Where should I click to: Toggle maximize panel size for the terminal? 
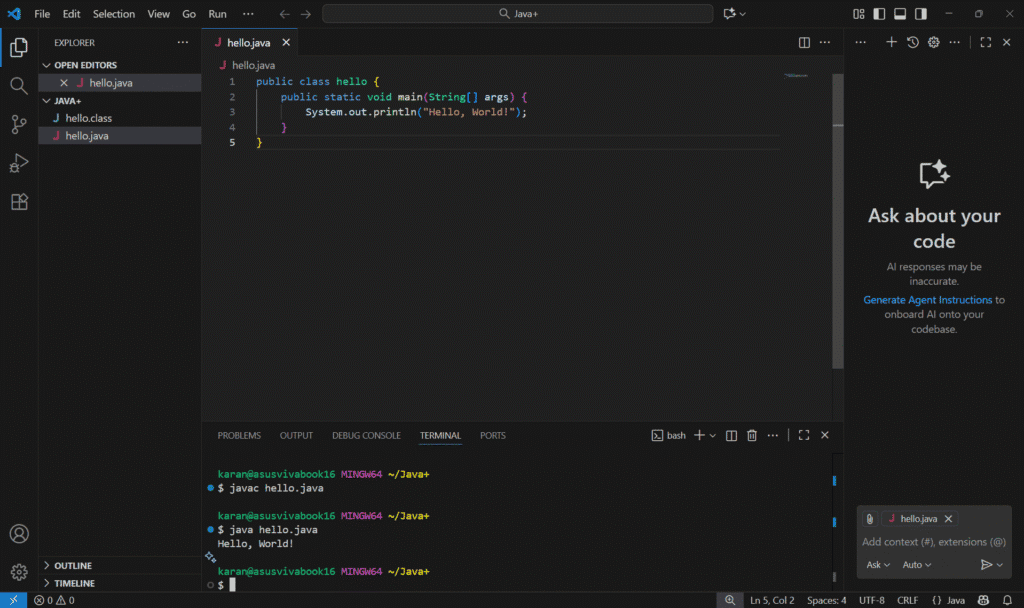[x=803, y=435]
